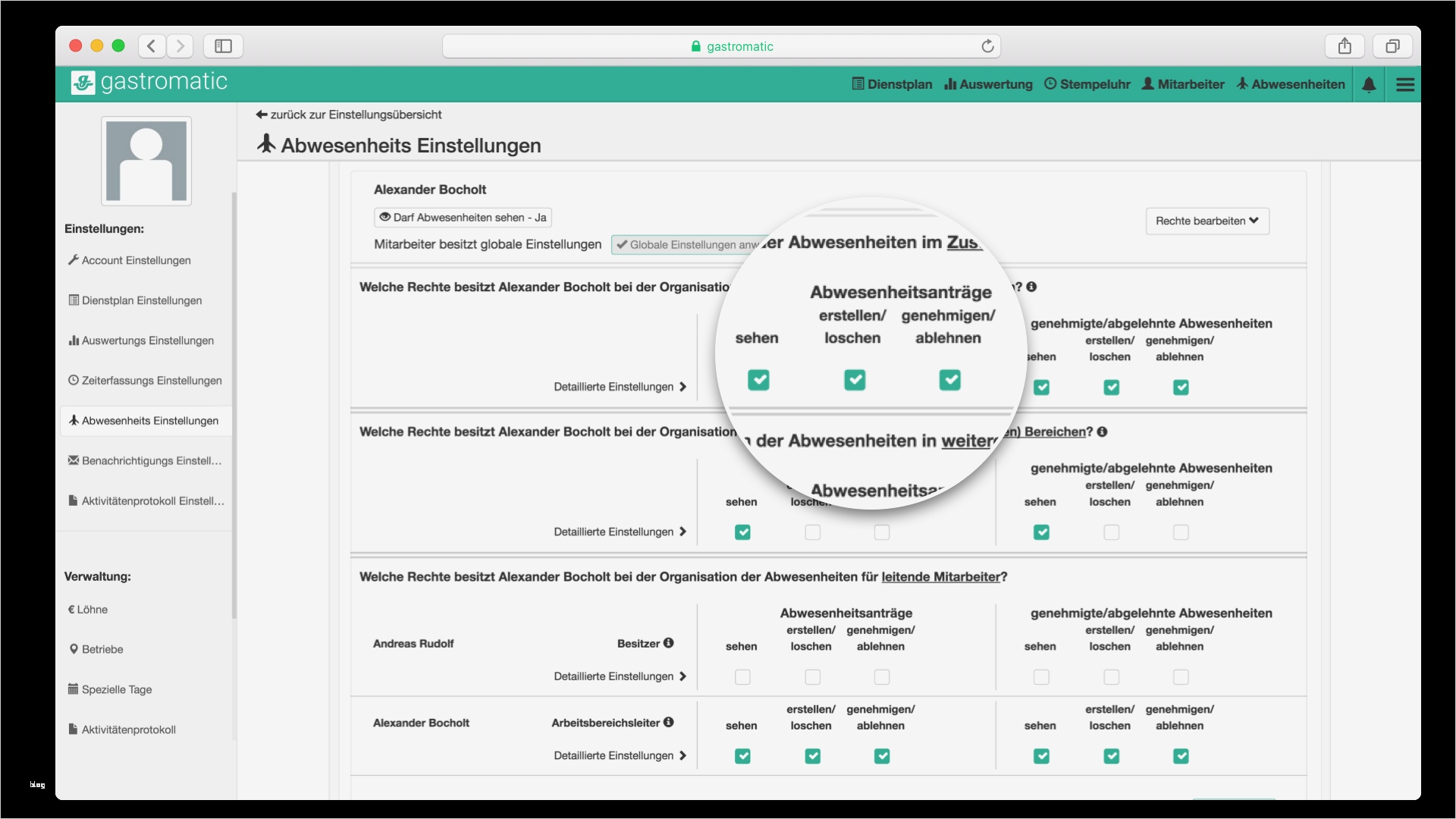Click the browser share icon

click(1345, 45)
